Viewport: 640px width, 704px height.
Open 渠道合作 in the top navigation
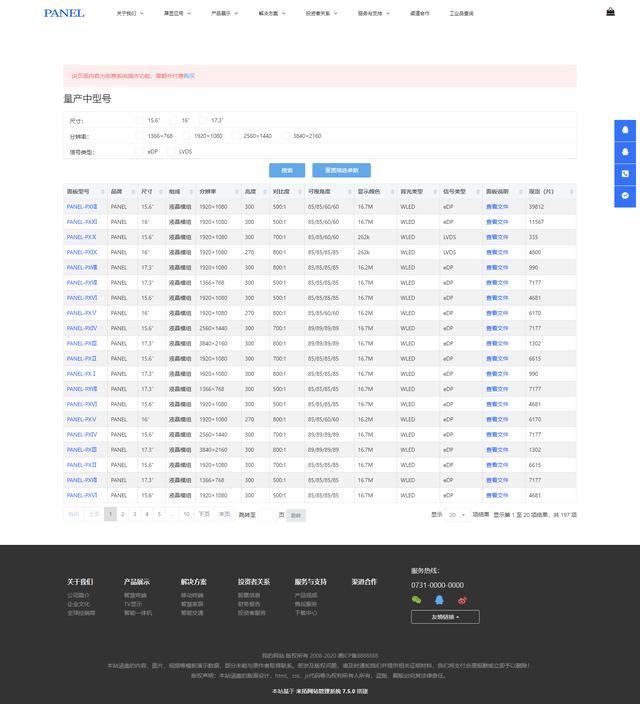(419, 13)
